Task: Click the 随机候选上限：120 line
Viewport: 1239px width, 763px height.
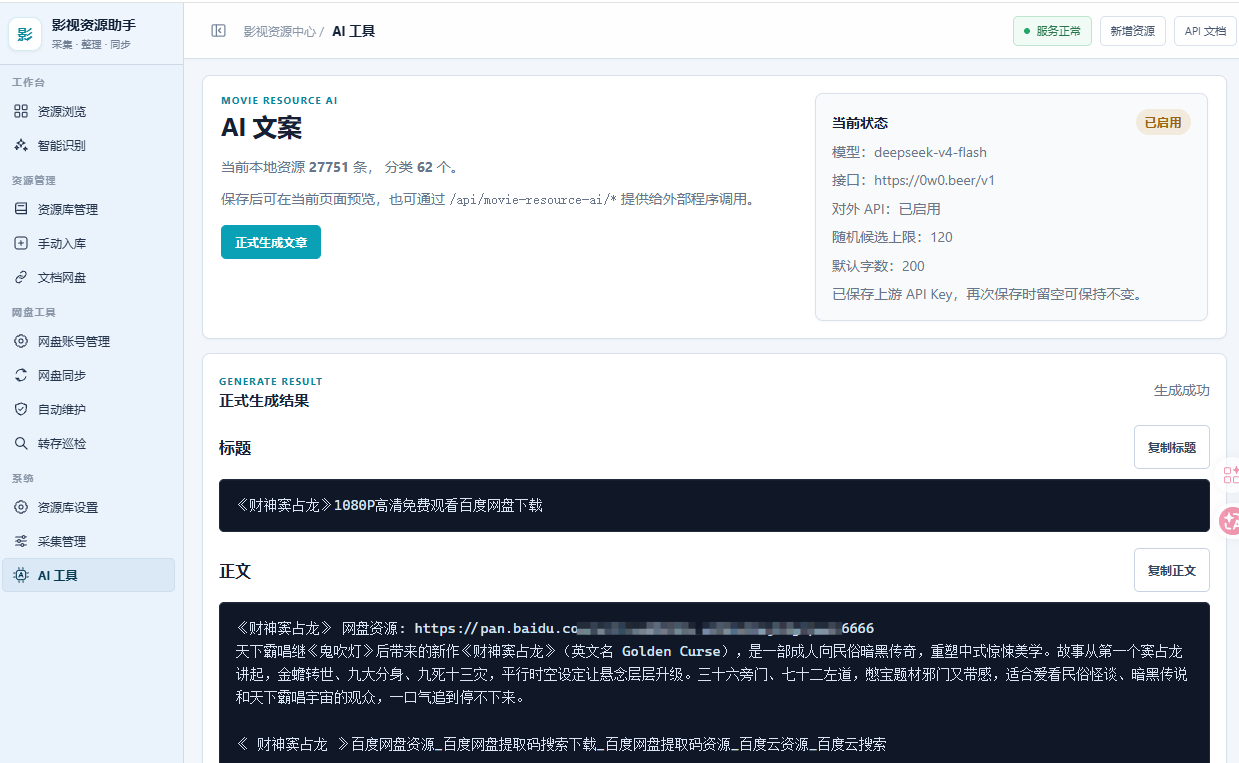Action: click(892, 237)
